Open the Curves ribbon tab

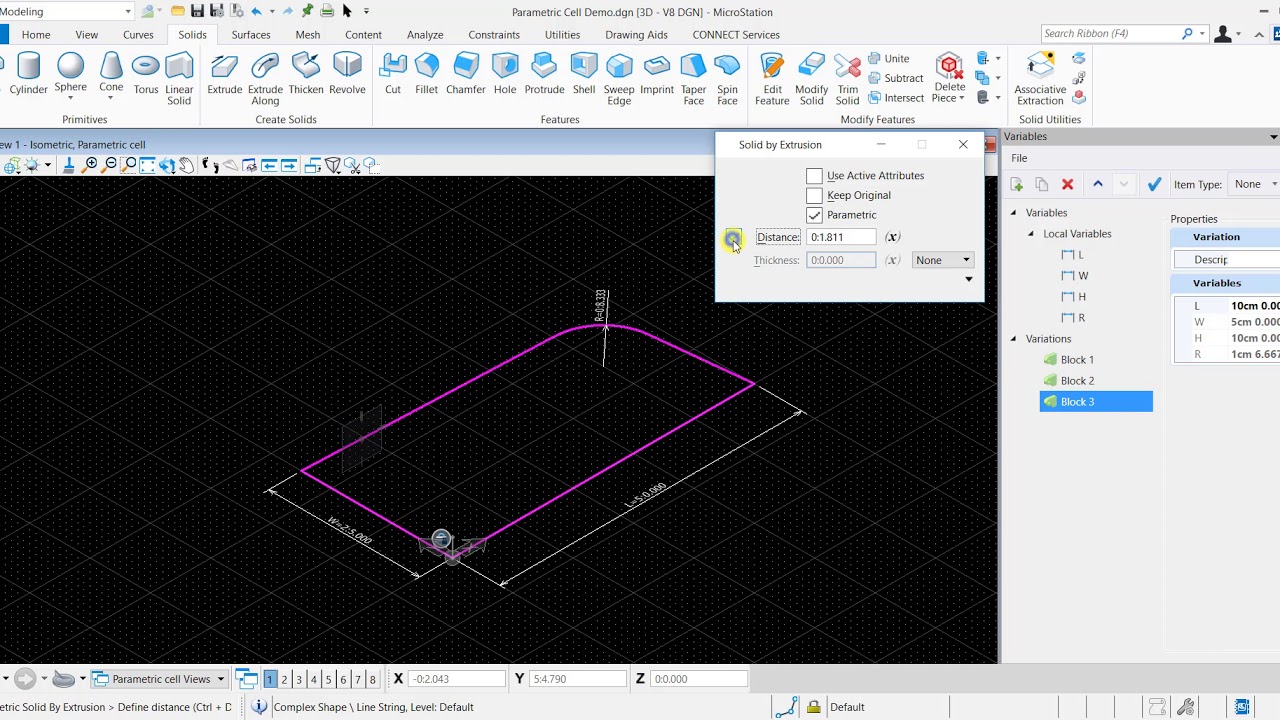[x=138, y=34]
